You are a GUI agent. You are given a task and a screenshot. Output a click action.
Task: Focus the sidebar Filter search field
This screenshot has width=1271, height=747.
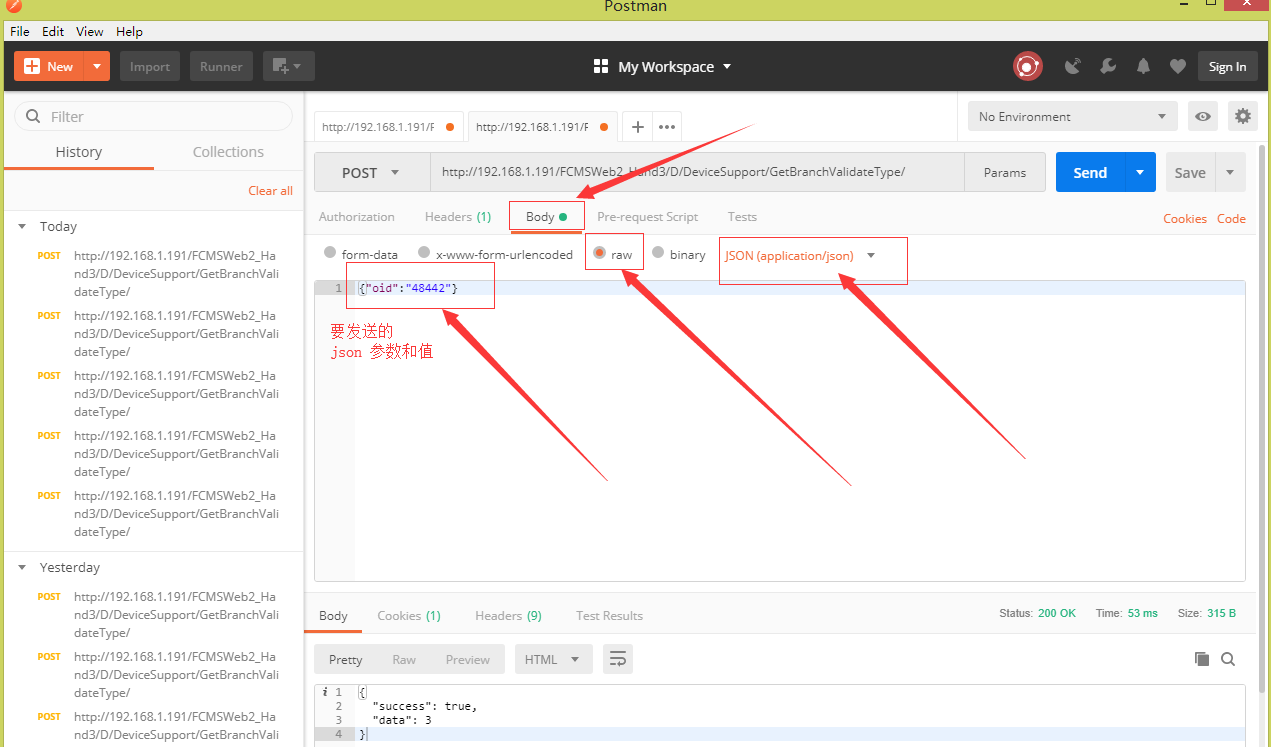[153, 116]
